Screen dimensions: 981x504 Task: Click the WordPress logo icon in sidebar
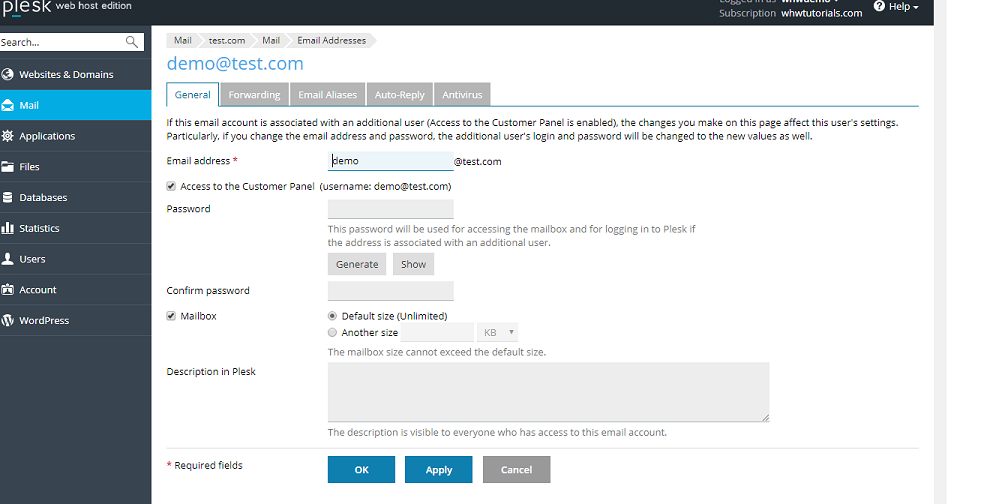point(9,321)
